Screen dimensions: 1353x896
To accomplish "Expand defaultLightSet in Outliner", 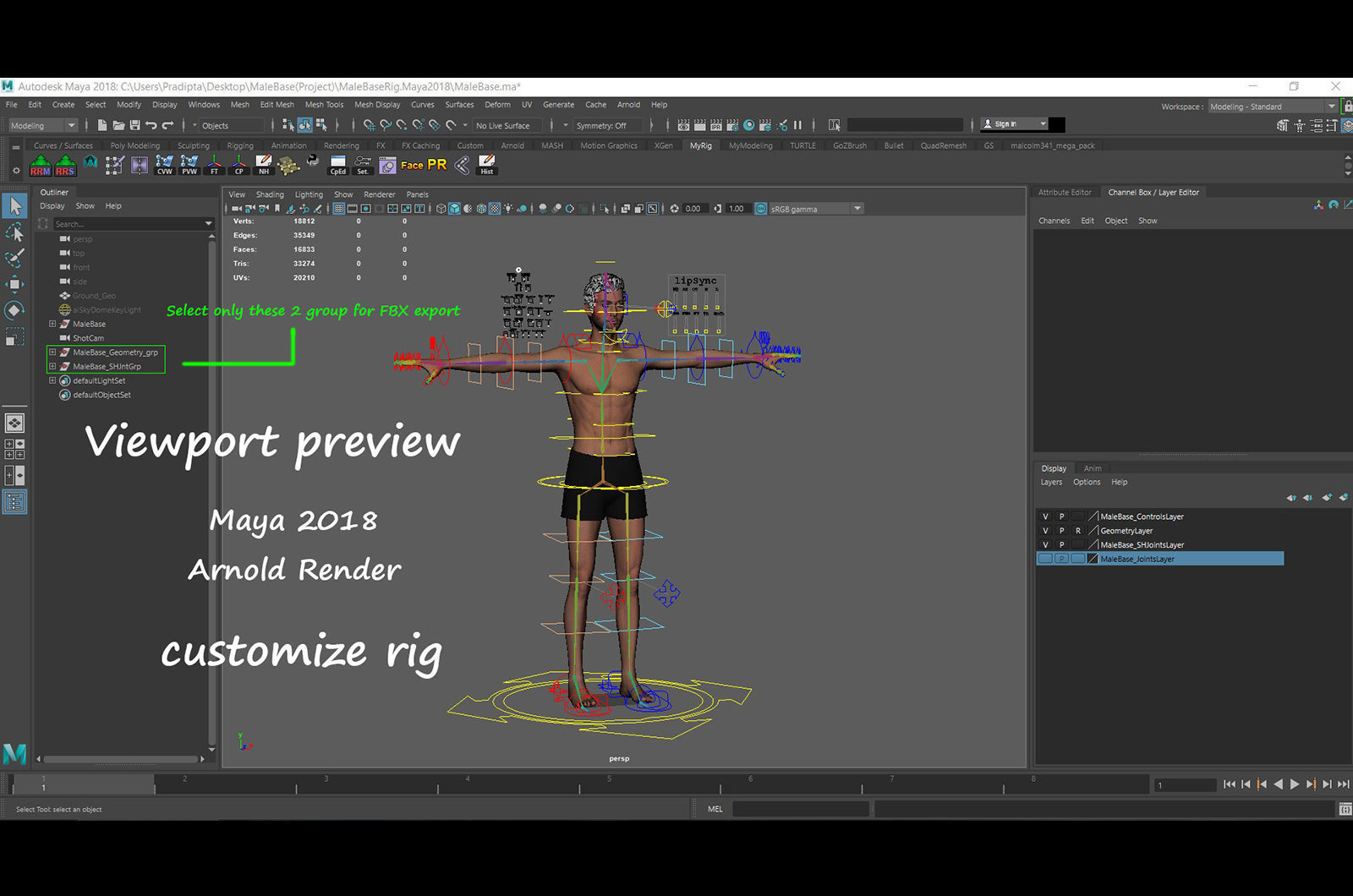I will (52, 380).
